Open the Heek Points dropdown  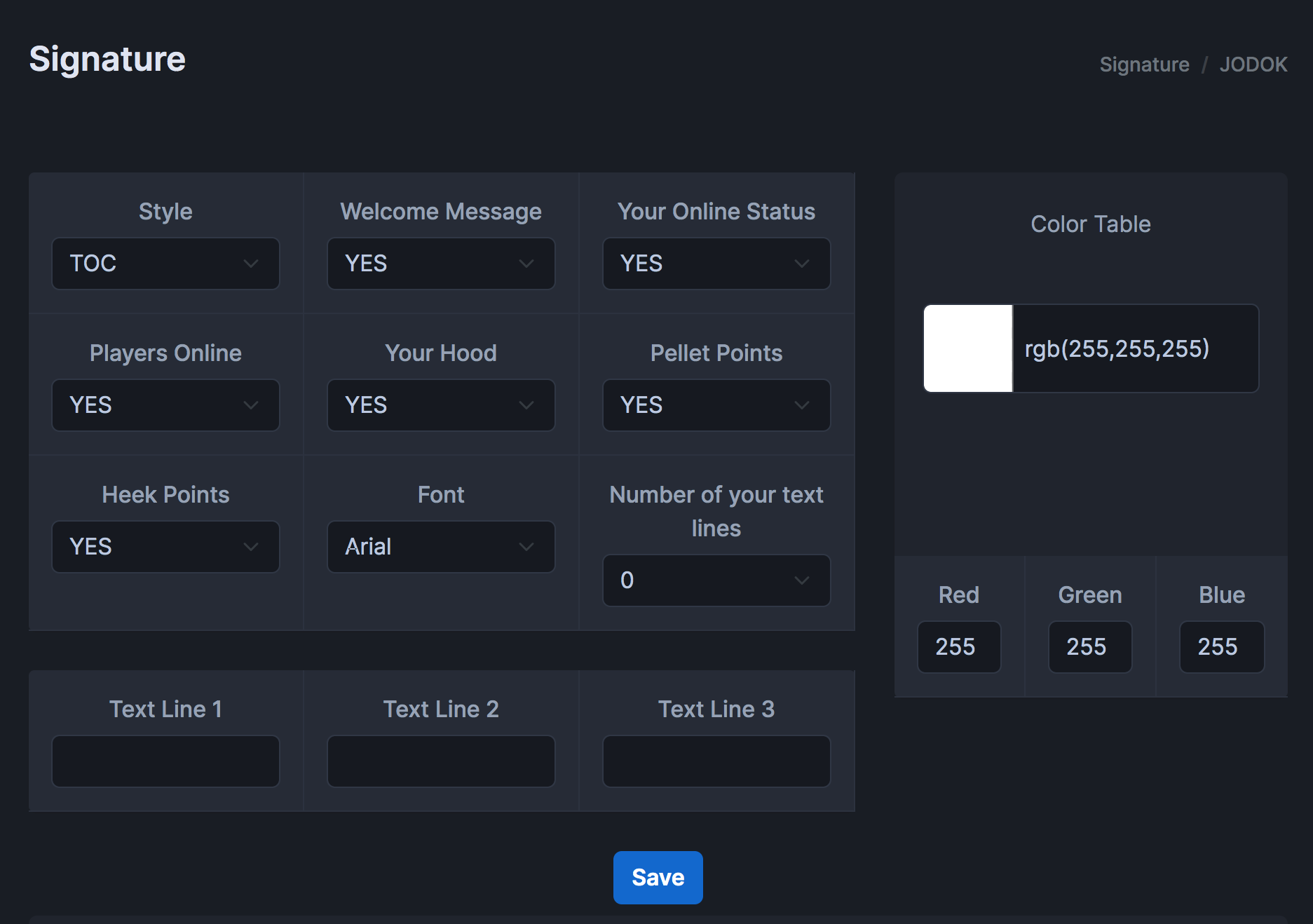tap(165, 547)
